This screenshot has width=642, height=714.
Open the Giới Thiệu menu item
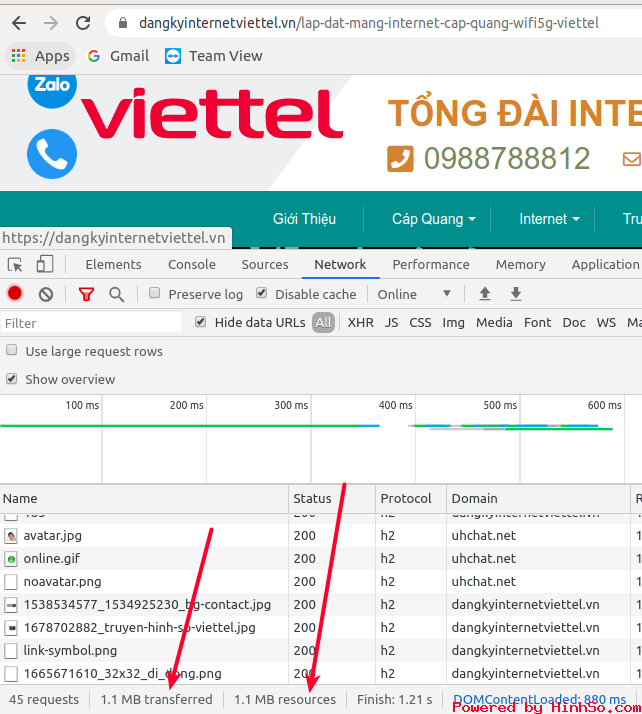304,219
